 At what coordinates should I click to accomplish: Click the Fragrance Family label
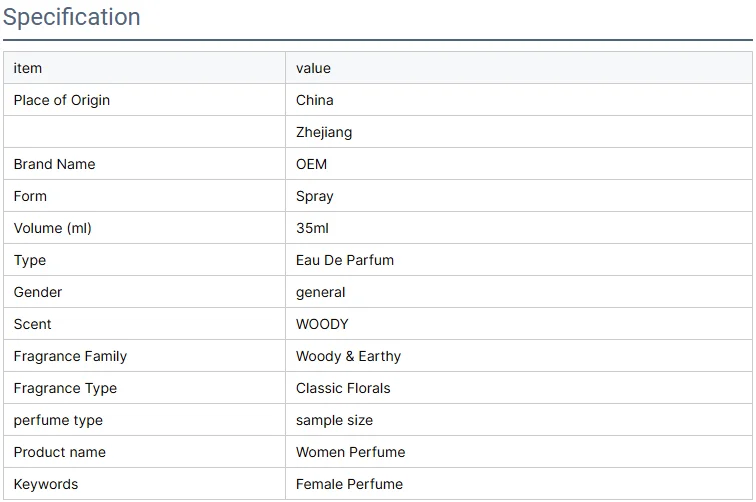[x=70, y=356]
